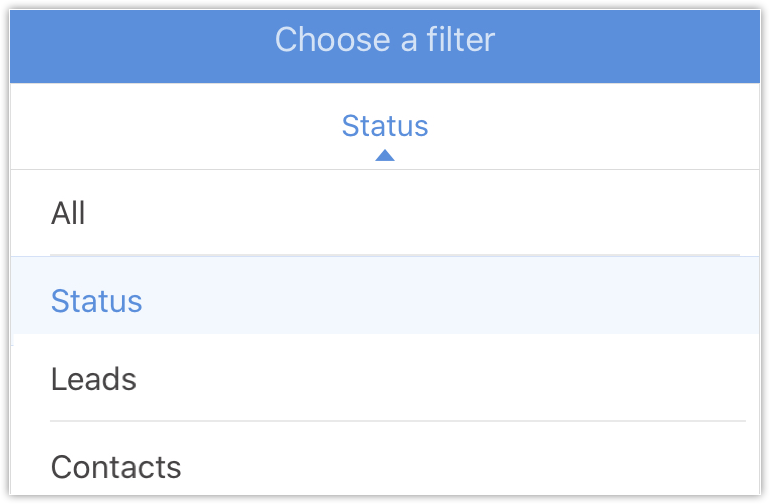This screenshot has height=504, width=770.
Task: Filter the list by Leads
Action: click(93, 379)
